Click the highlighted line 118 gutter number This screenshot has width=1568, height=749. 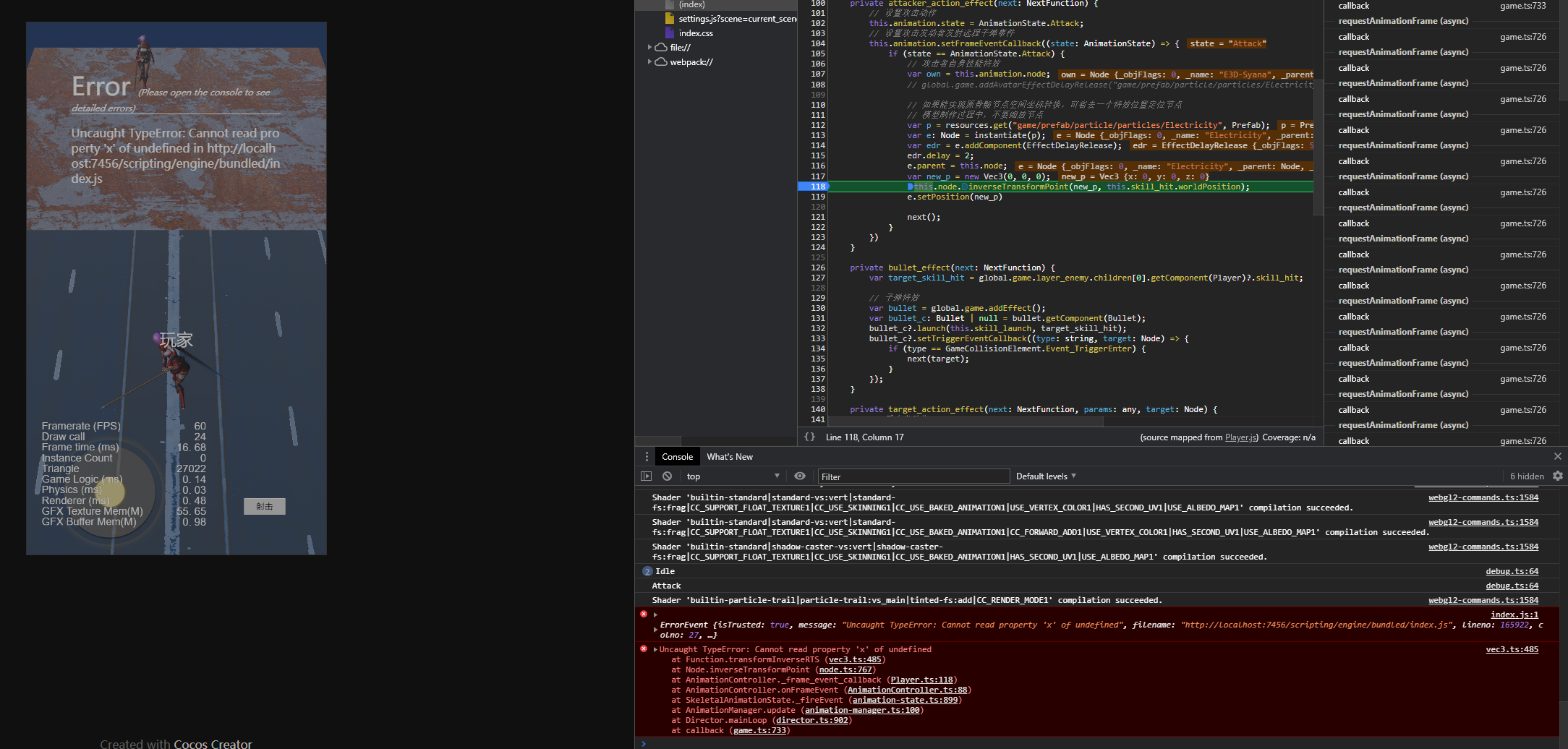[x=818, y=187]
